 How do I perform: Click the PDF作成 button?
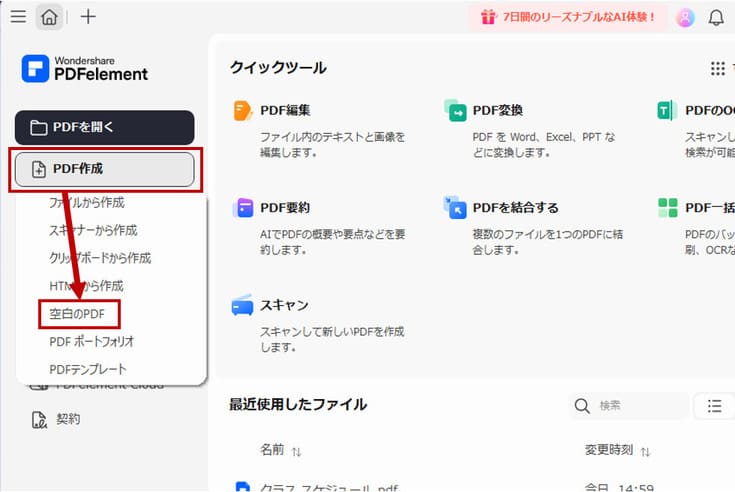[x=105, y=169]
